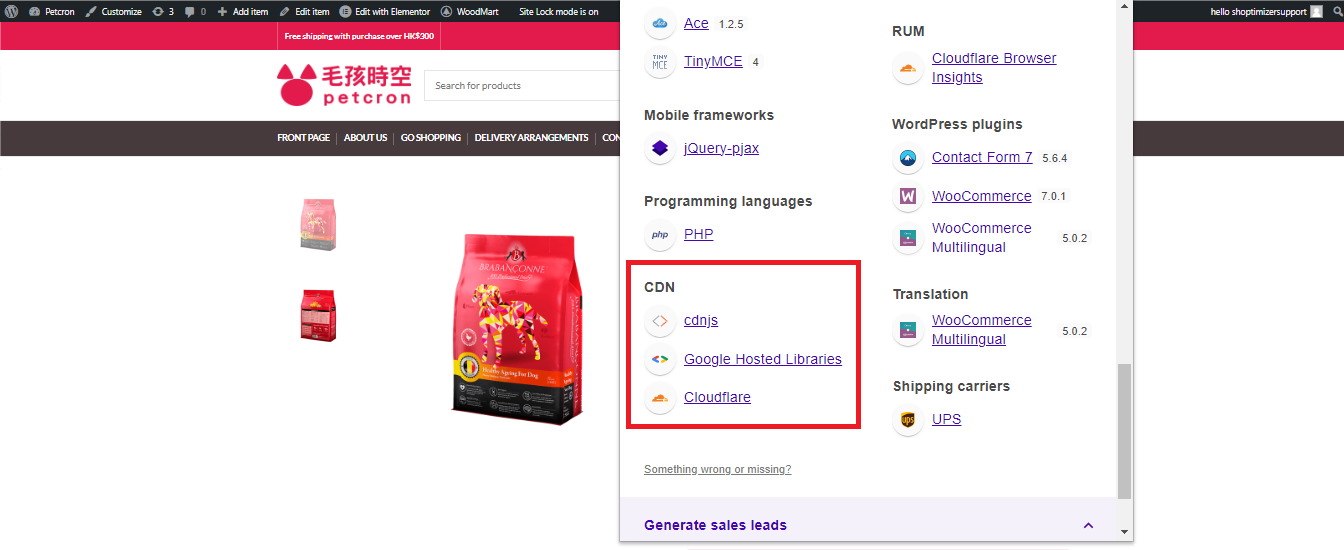This screenshot has height=550, width=1344.
Task: Click the Petcron site logo
Action: (x=344, y=85)
